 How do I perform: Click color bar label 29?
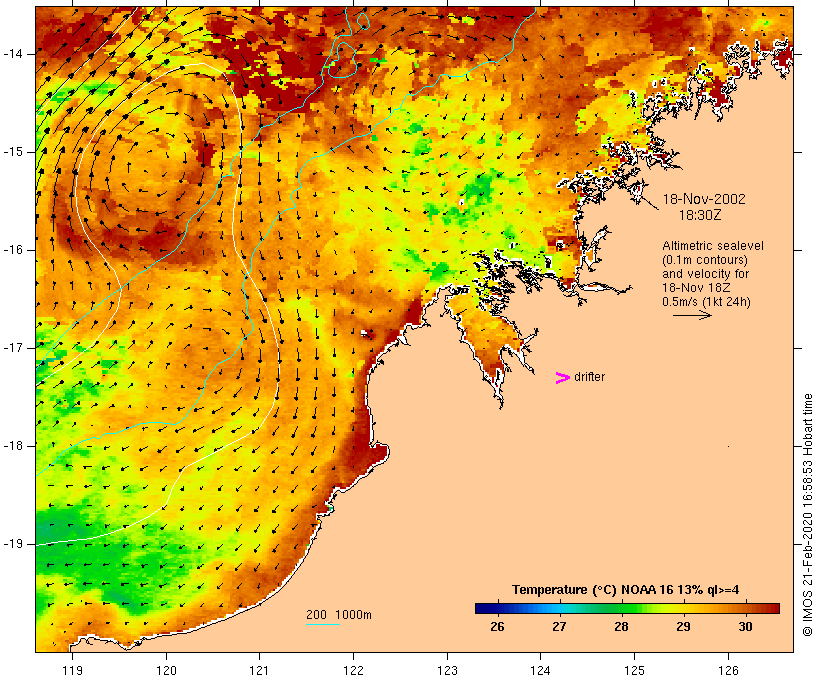[684, 626]
